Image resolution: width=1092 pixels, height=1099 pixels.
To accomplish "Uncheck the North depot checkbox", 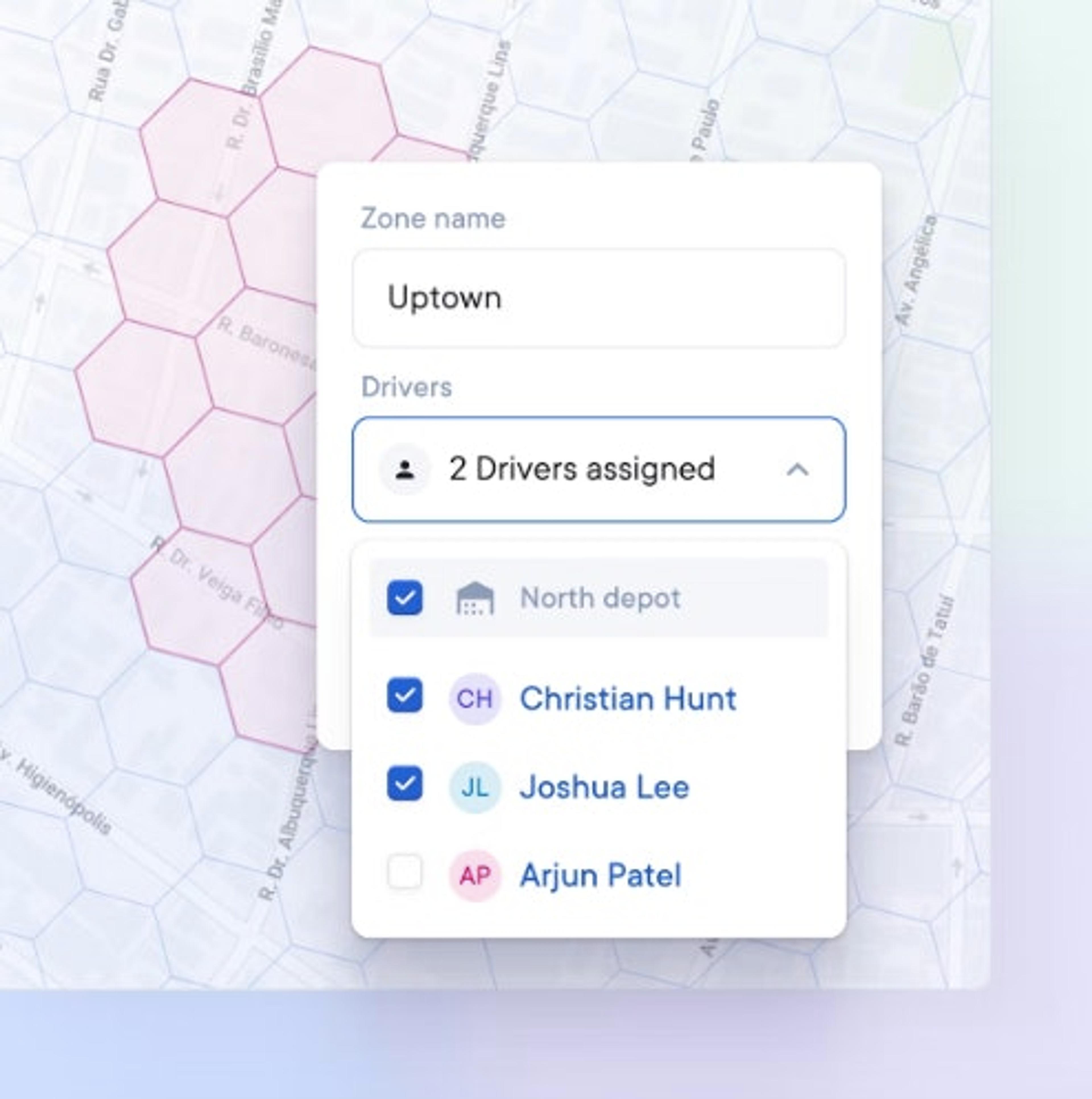I will point(405,598).
